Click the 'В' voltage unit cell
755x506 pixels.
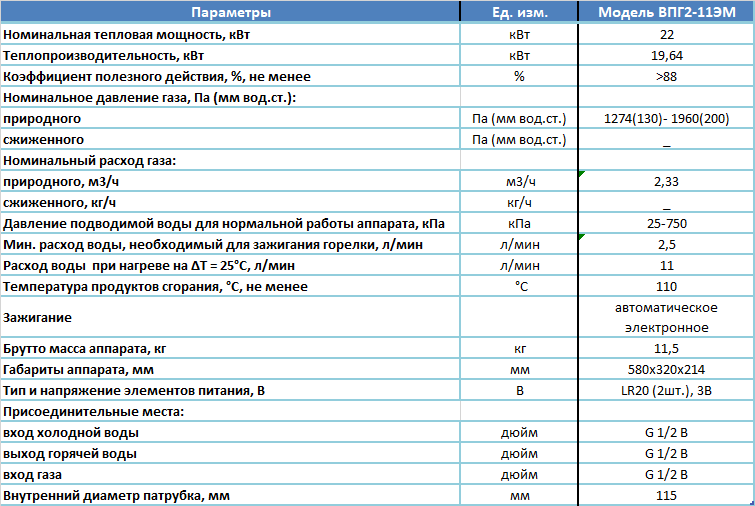coord(520,390)
